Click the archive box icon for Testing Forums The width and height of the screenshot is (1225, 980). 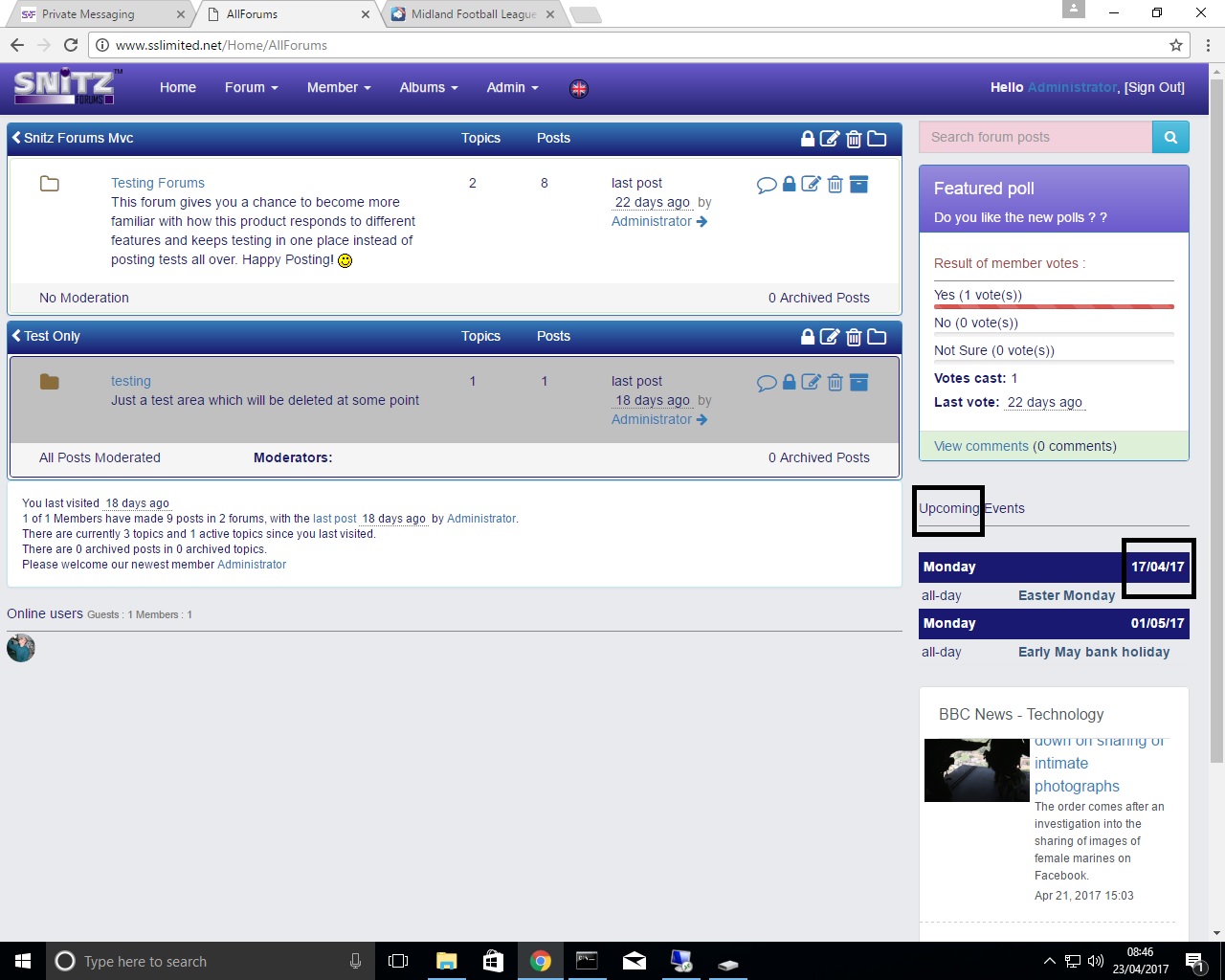click(858, 184)
